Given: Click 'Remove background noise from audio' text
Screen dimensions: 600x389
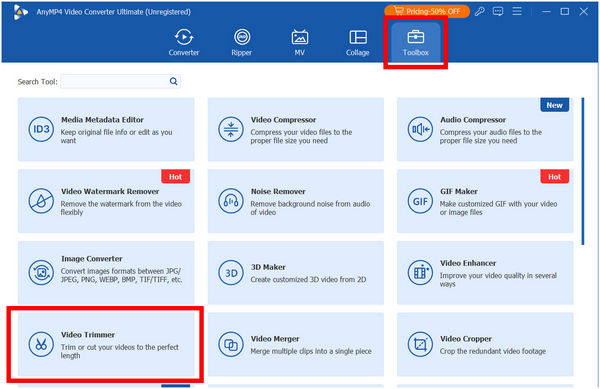Looking at the screenshot, I should click(x=310, y=208).
